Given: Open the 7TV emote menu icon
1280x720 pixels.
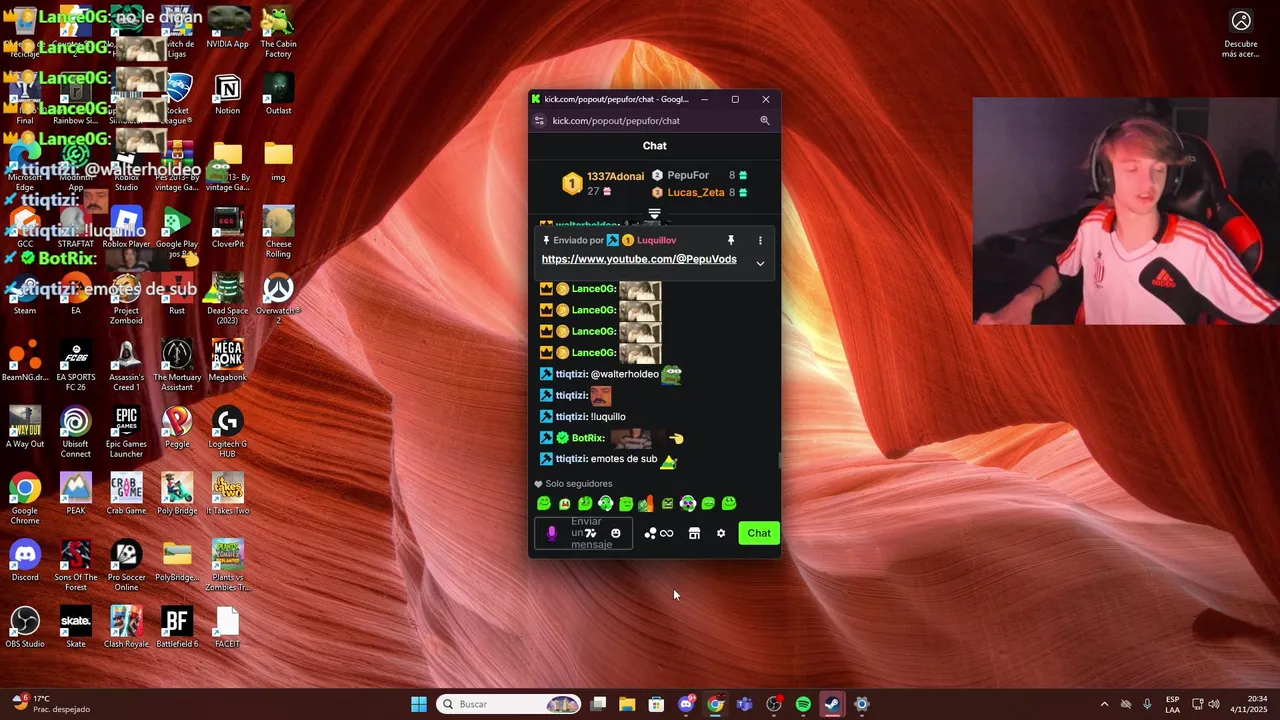Looking at the screenshot, I should [x=591, y=534].
